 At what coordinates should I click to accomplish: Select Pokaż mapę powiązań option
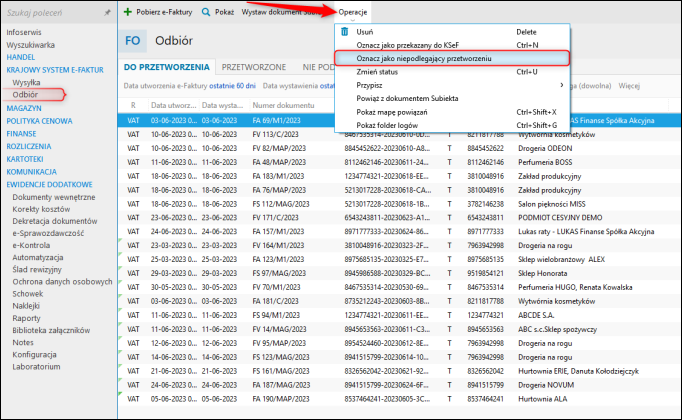396,112
